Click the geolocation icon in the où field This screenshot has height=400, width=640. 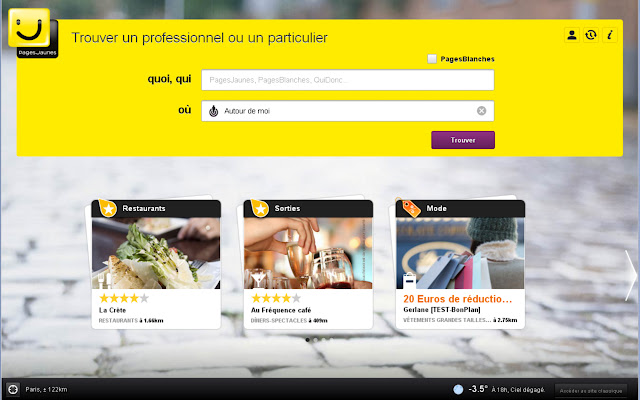[x=213, y=111]
